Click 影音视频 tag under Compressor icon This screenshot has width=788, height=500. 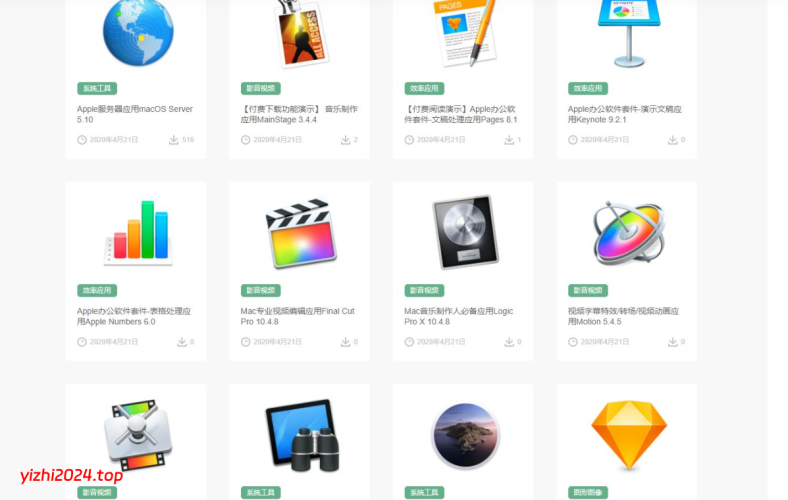coord(97,492)
